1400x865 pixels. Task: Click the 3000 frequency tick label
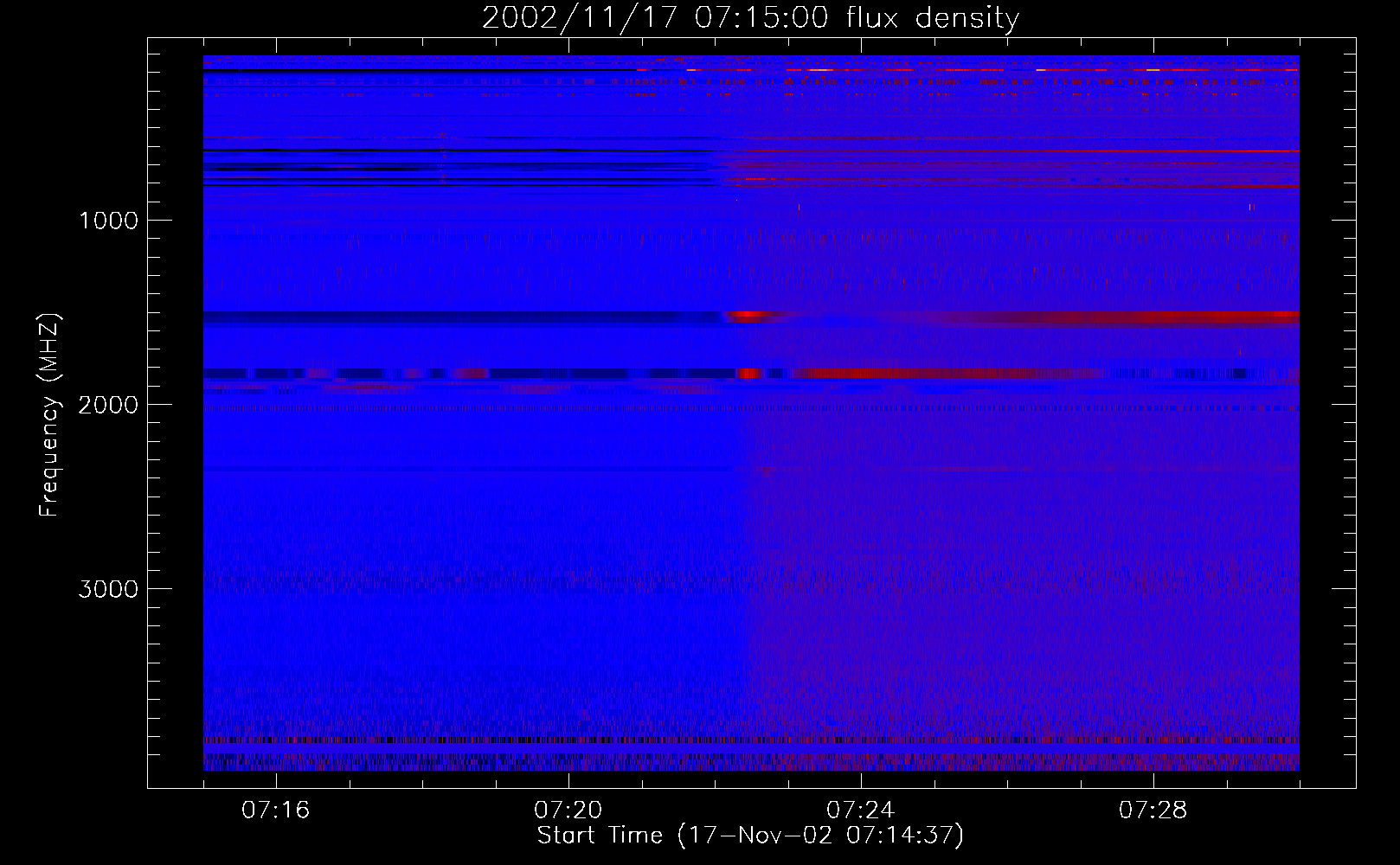tap(107, 589)
